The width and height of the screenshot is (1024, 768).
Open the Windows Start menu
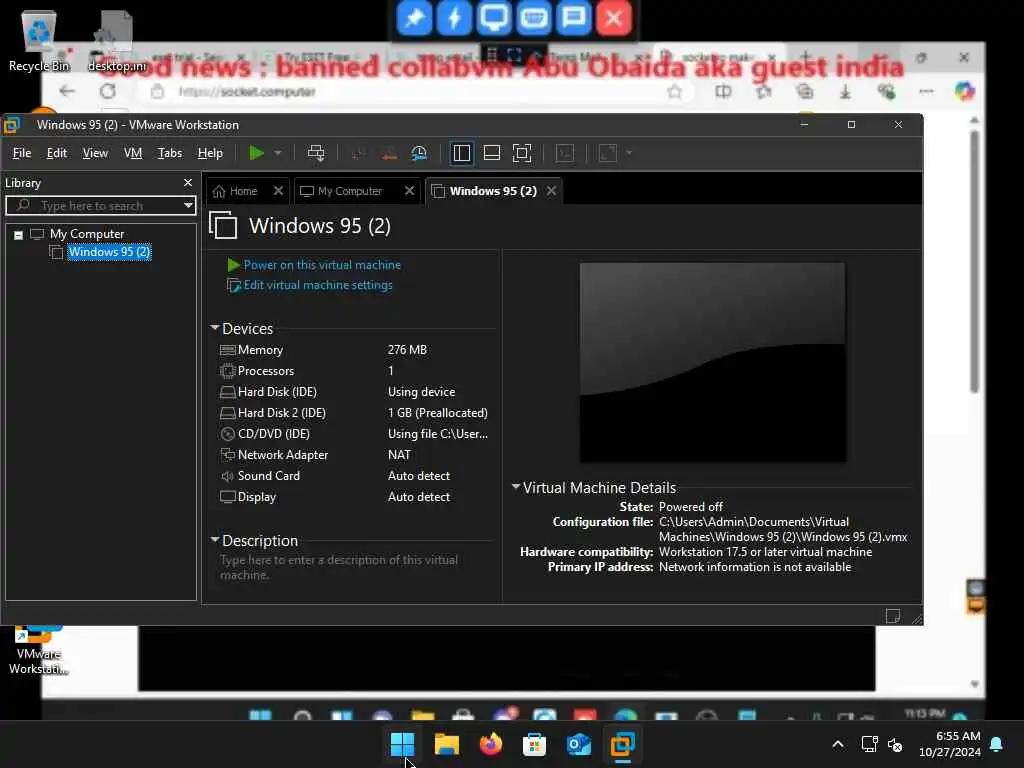tap(402, 744)
